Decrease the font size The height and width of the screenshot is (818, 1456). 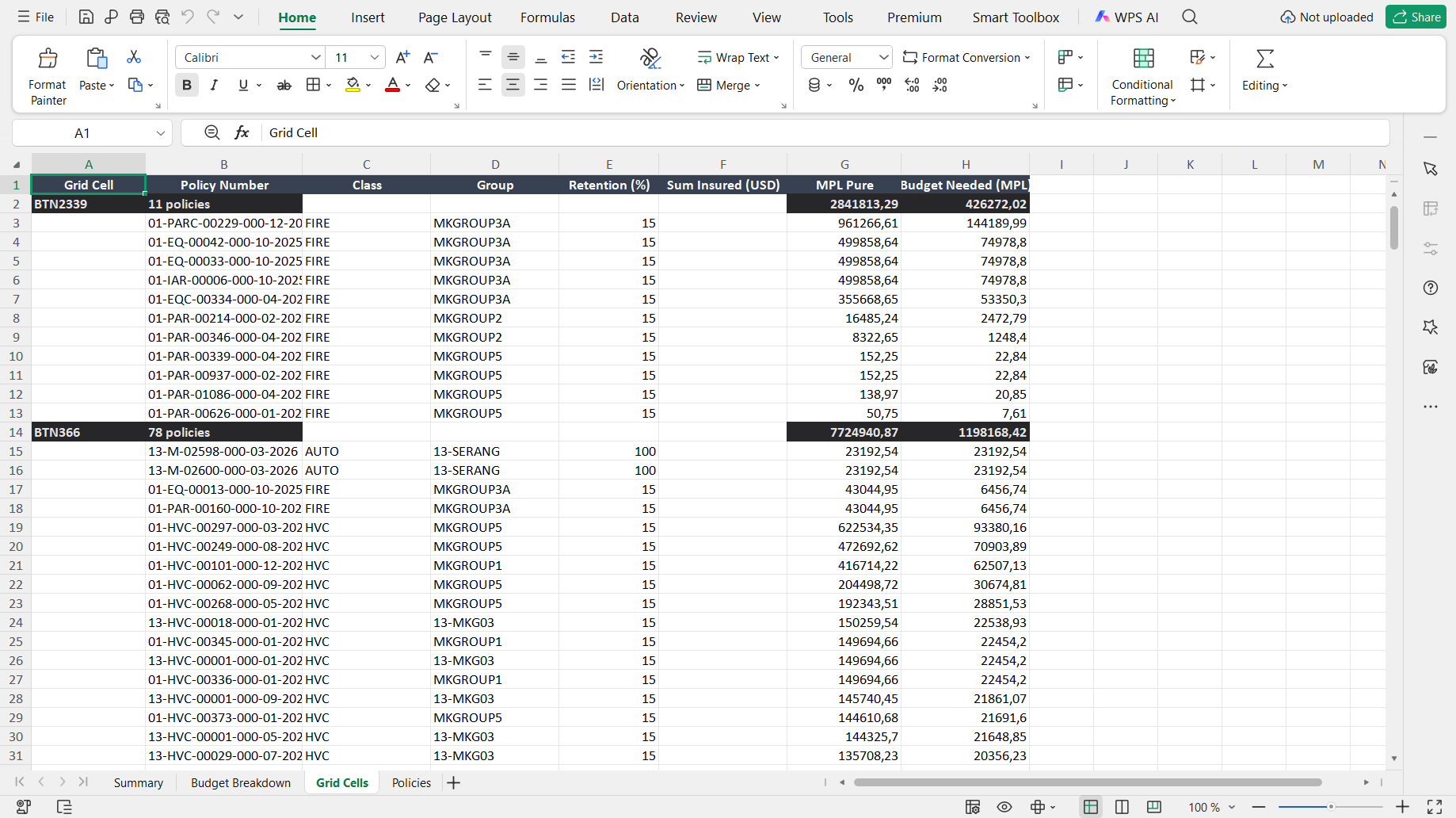[x=430, y=57]
